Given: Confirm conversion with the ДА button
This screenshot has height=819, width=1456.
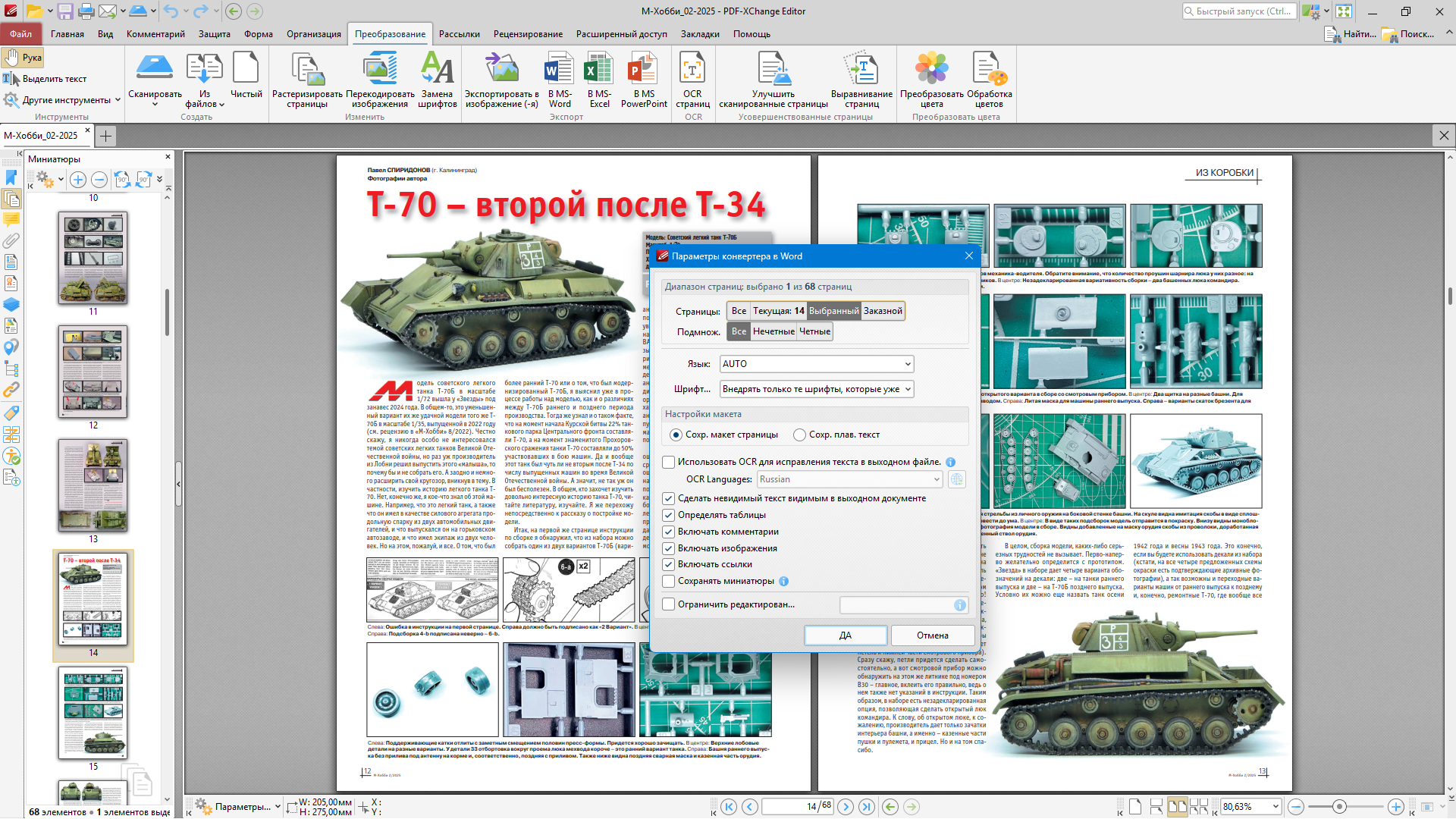Looking at the screenshot, I should 845,635.
